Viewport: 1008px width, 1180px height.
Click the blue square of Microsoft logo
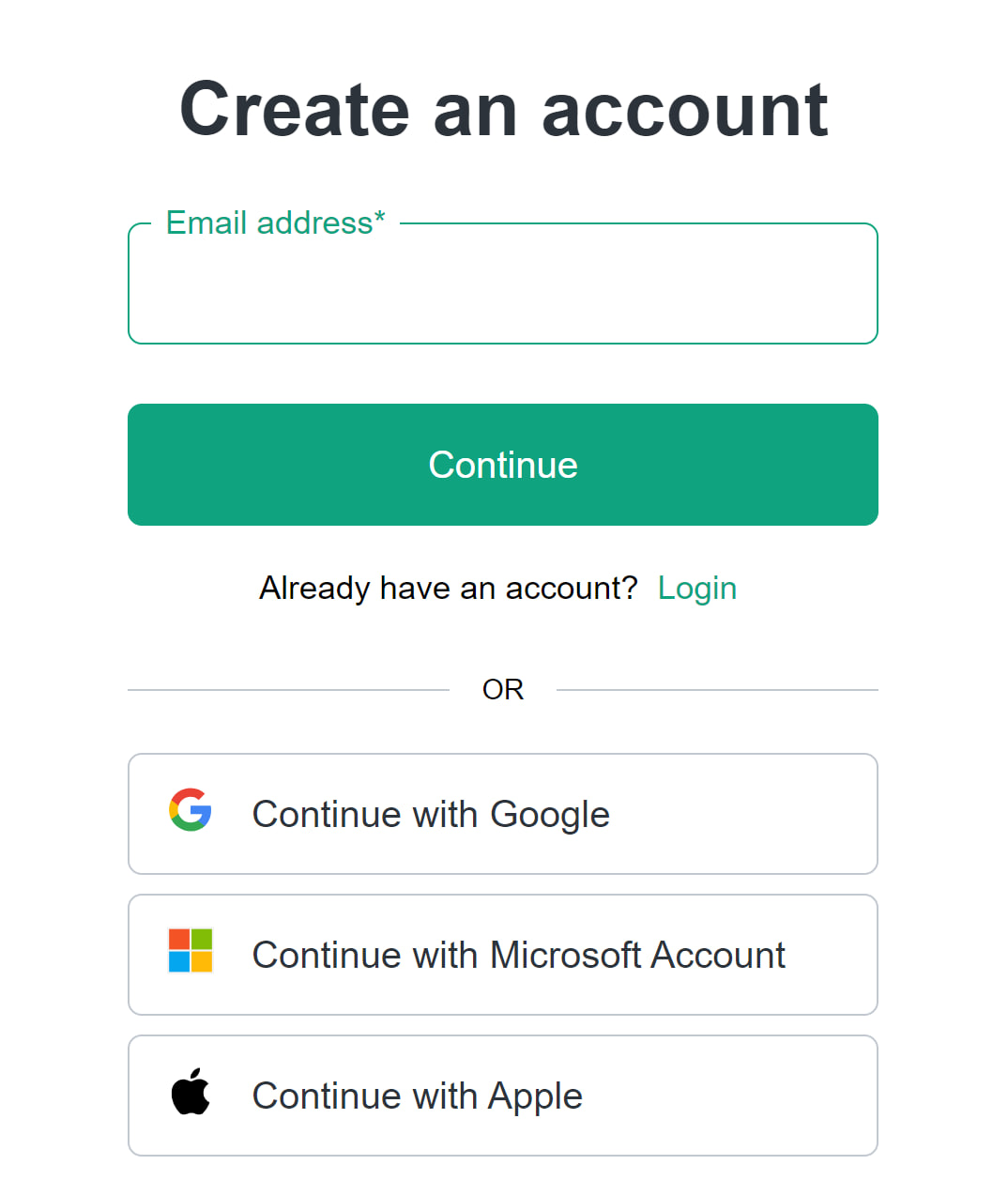coord(179,961)
